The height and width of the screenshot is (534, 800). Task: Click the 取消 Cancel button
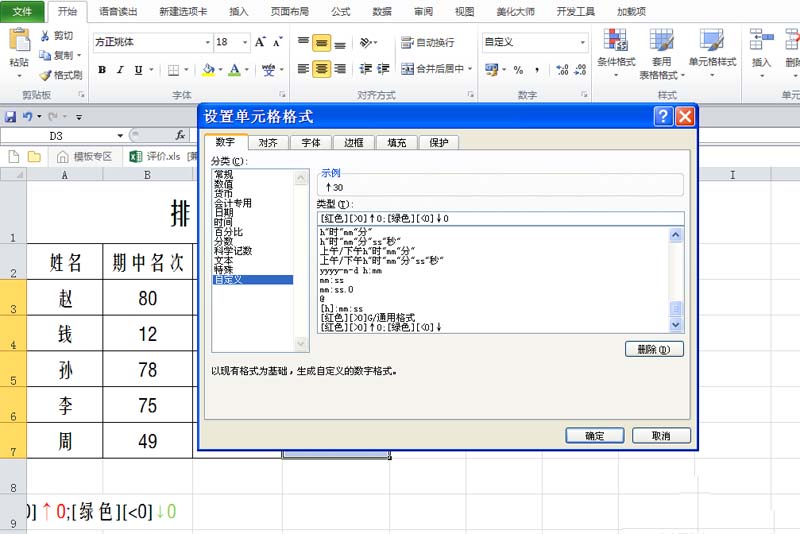(x=661, y=436)
